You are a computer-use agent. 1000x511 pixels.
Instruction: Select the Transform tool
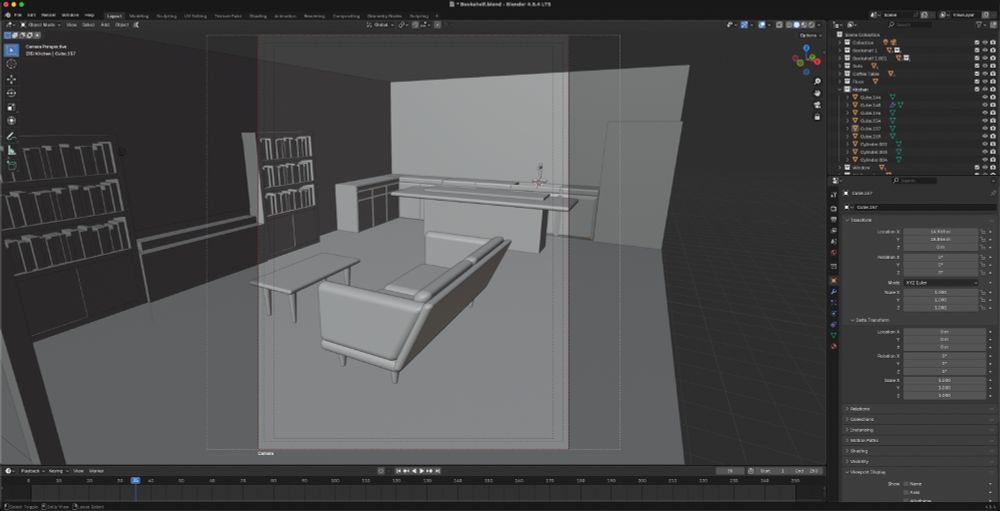[x=11, y=121]
